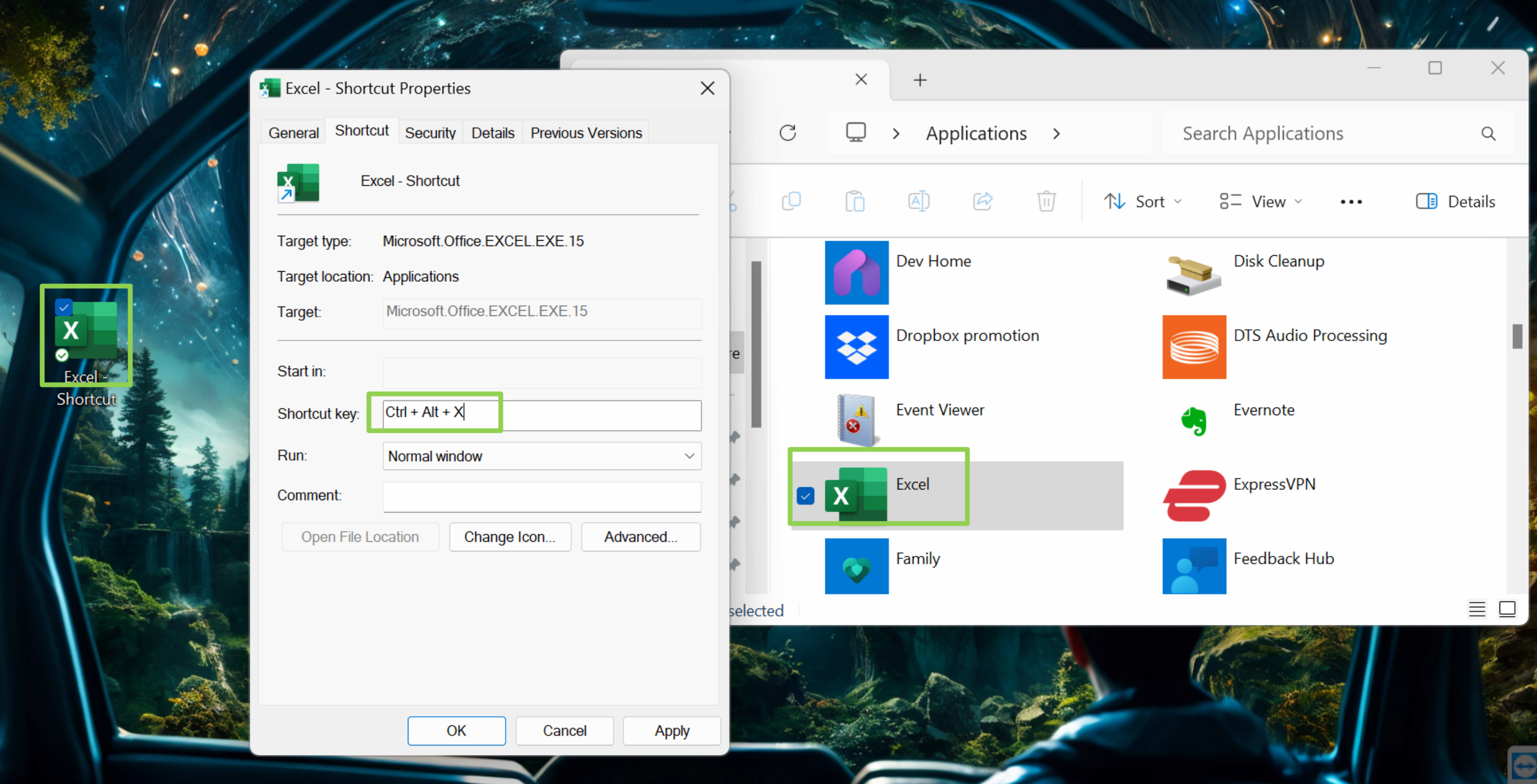
Task: Click the This PC monitor icon in address bar
Action: [856, 132]
